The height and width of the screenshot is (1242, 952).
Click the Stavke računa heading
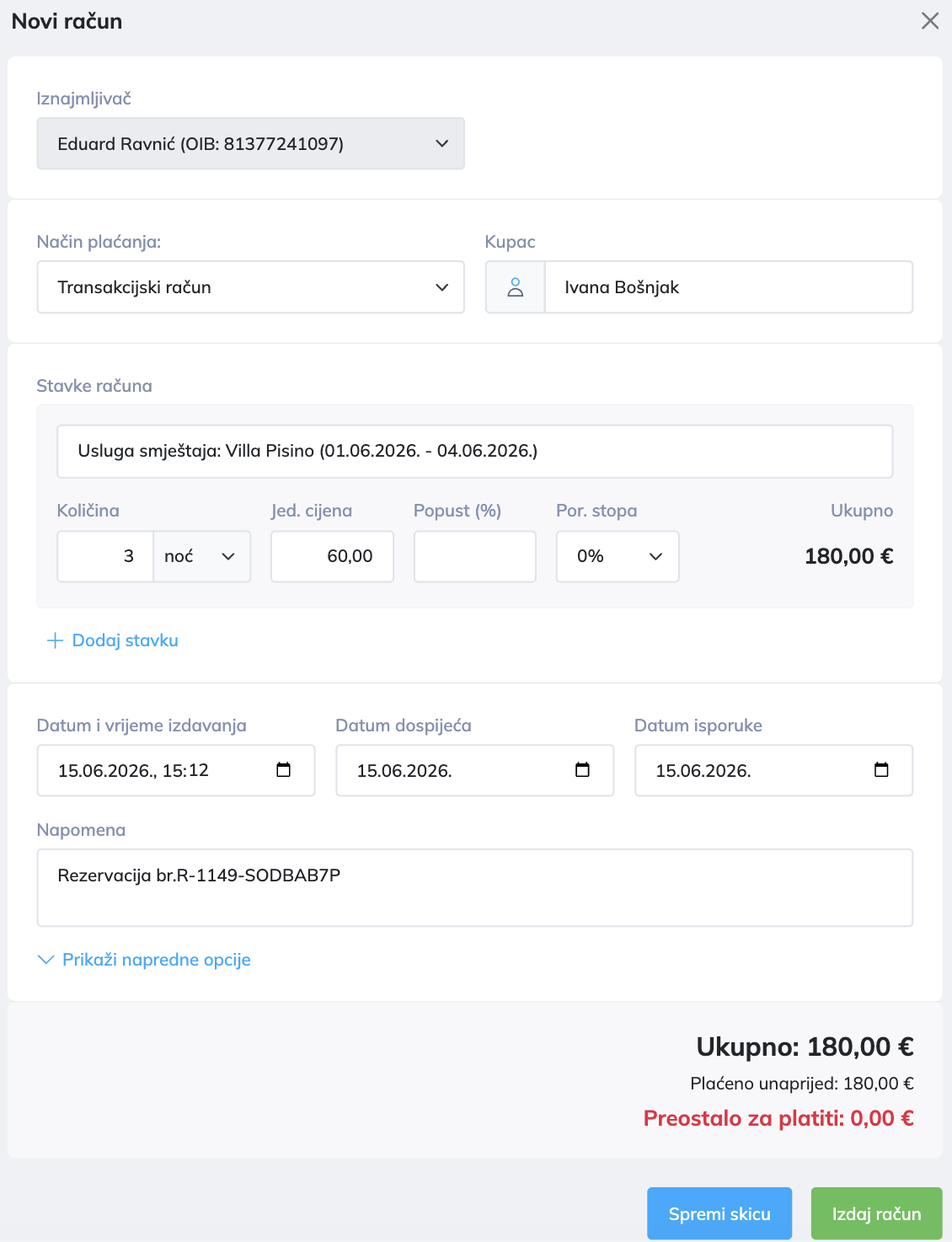pyautogui.click(x=94, y=386)
